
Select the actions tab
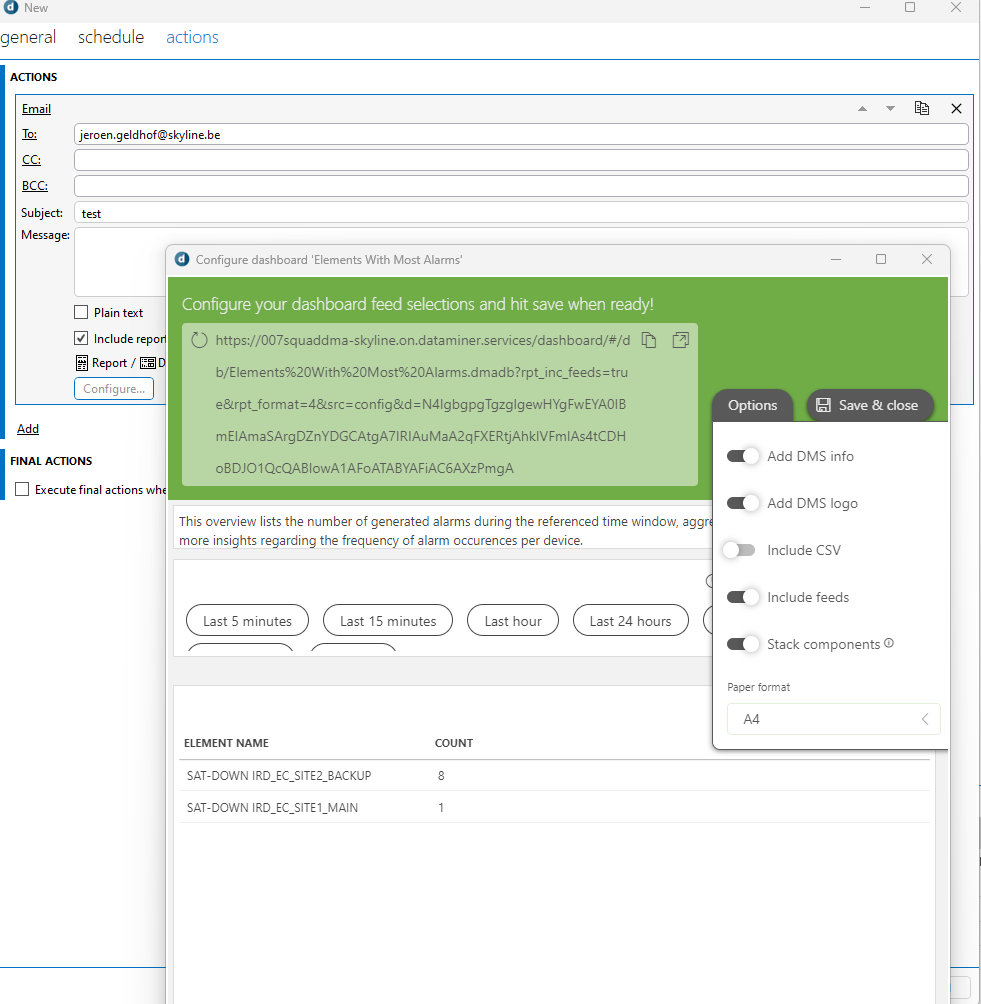(x=192, y=37)
